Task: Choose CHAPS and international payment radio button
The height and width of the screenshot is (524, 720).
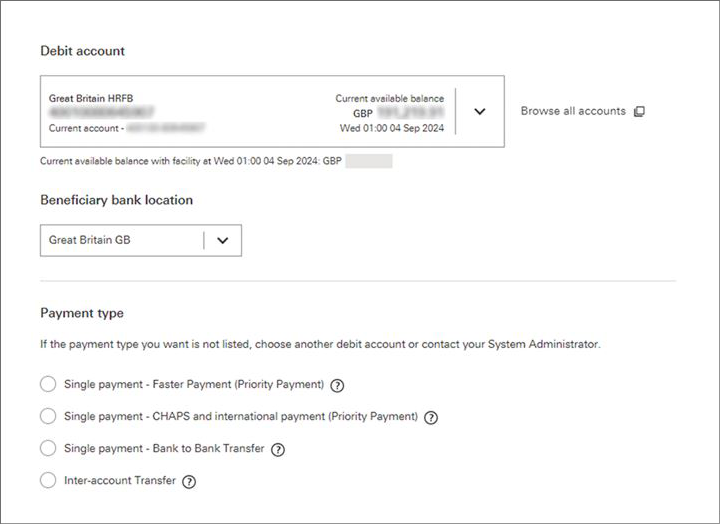Action: coord(48,416)
